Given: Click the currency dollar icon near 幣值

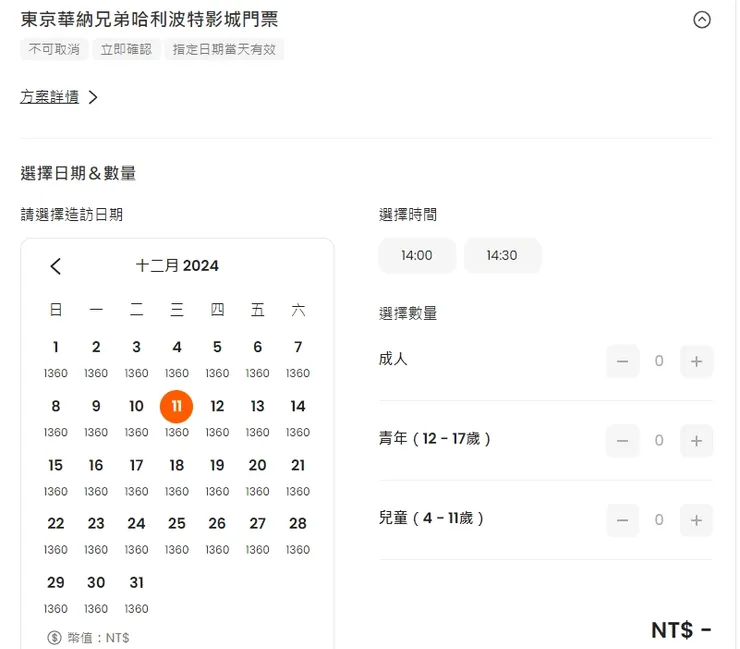Looking at the screenshot, I should 54,638.
